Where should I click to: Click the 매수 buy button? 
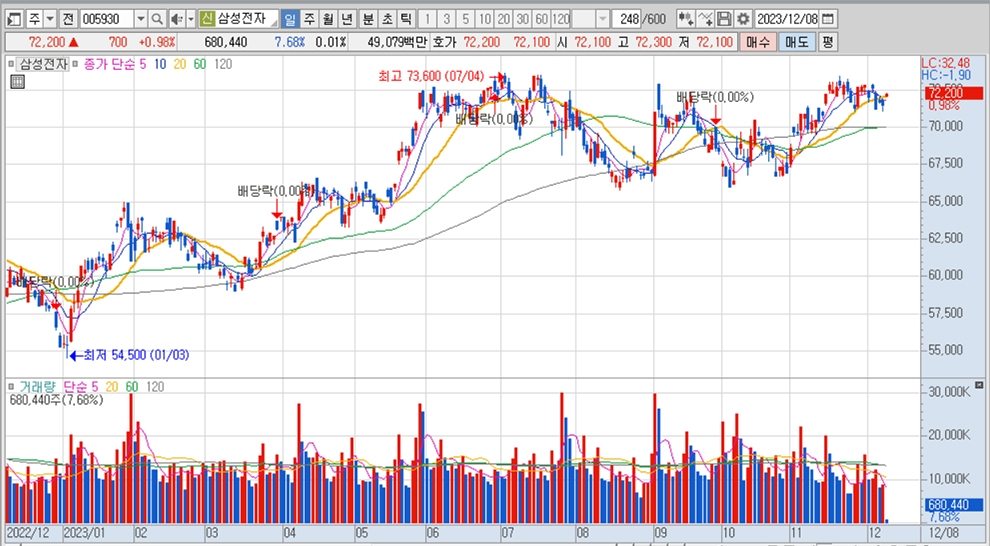pyautogui.click(x=758, y=42)
